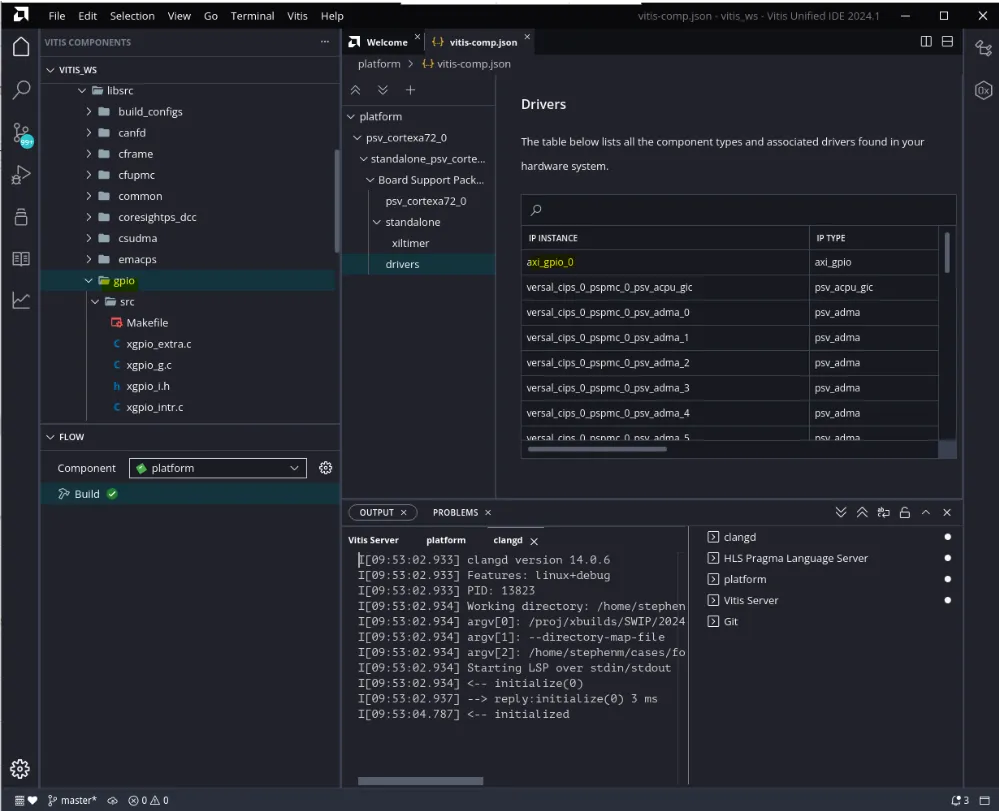Click the split editor layout icon
999x811 pixels.
(926, 42)
